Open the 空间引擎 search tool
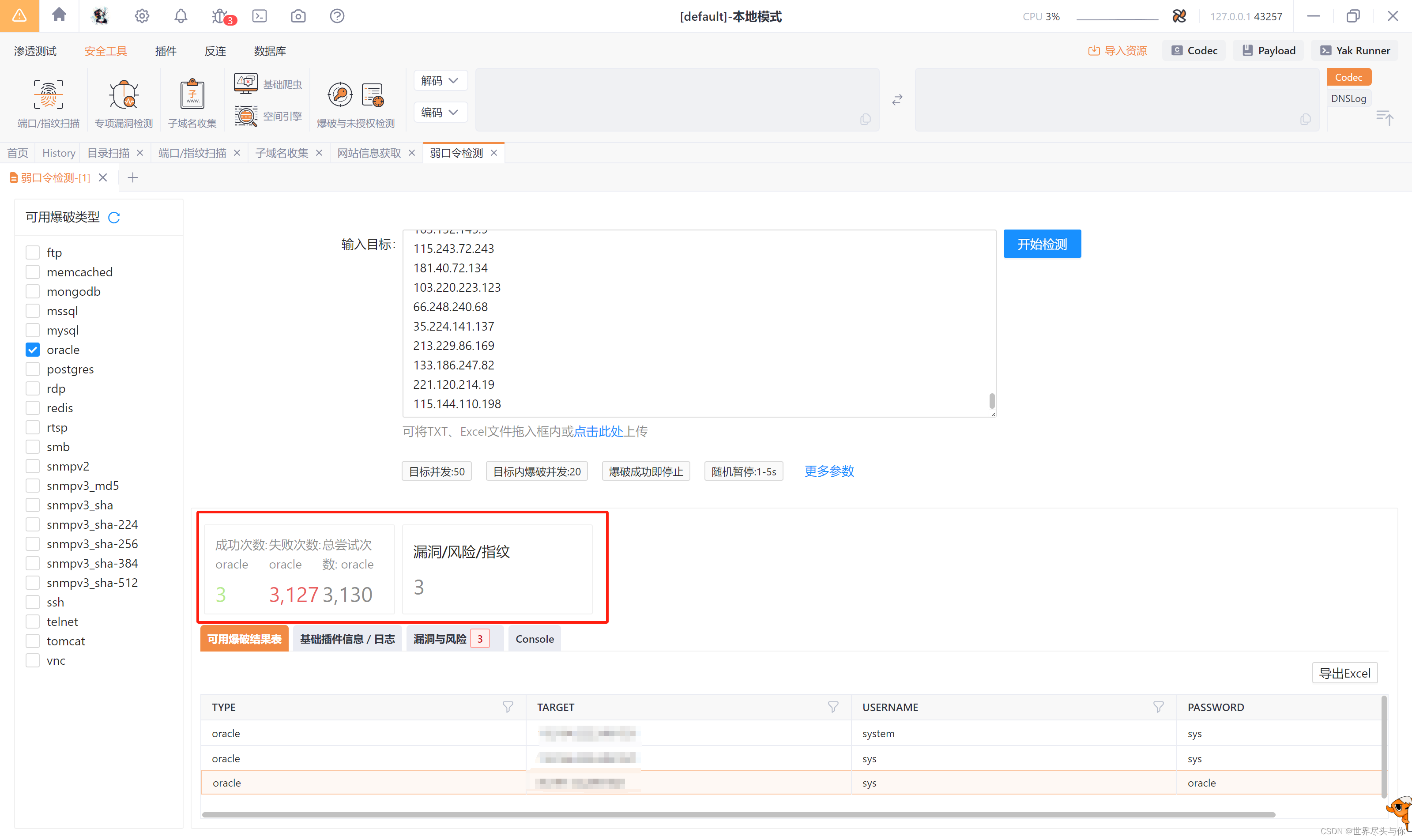The image size is (1412, 840). tap(268, 116)
